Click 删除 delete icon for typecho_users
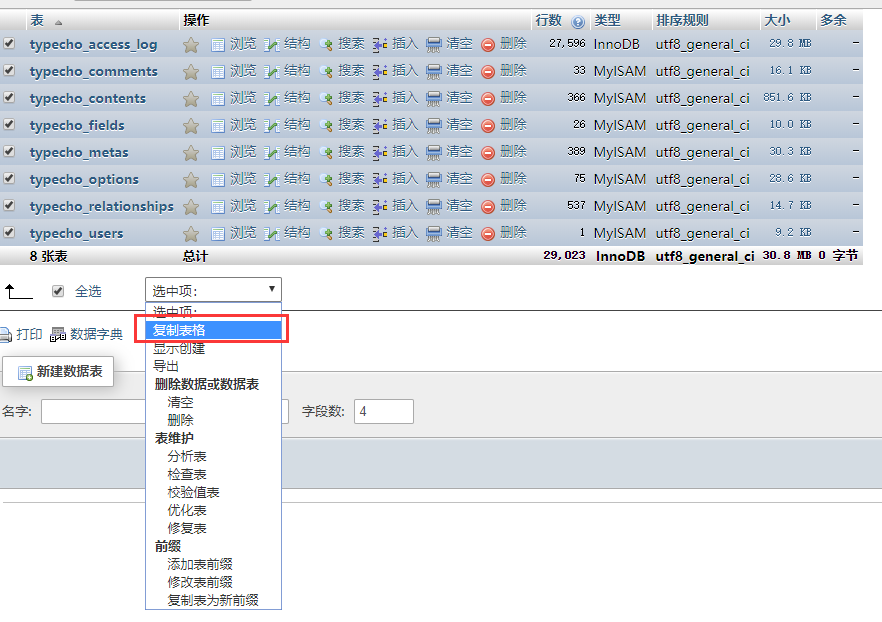The height and width of the screenshot is (622, 882). [488, 234]
